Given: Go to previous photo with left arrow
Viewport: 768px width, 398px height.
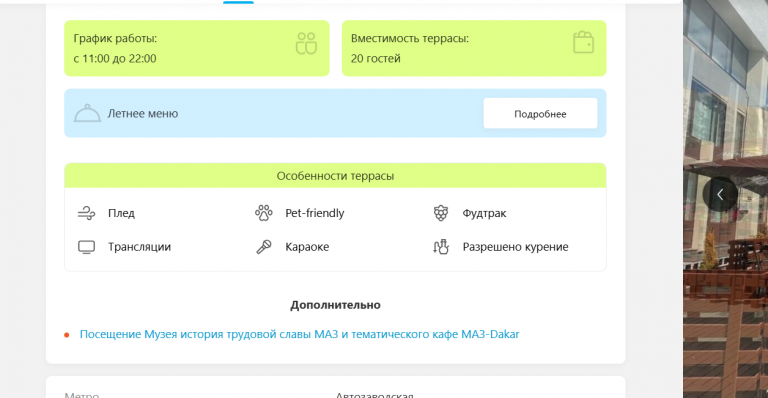Looking at the screenshot, I should coord(720,195).
